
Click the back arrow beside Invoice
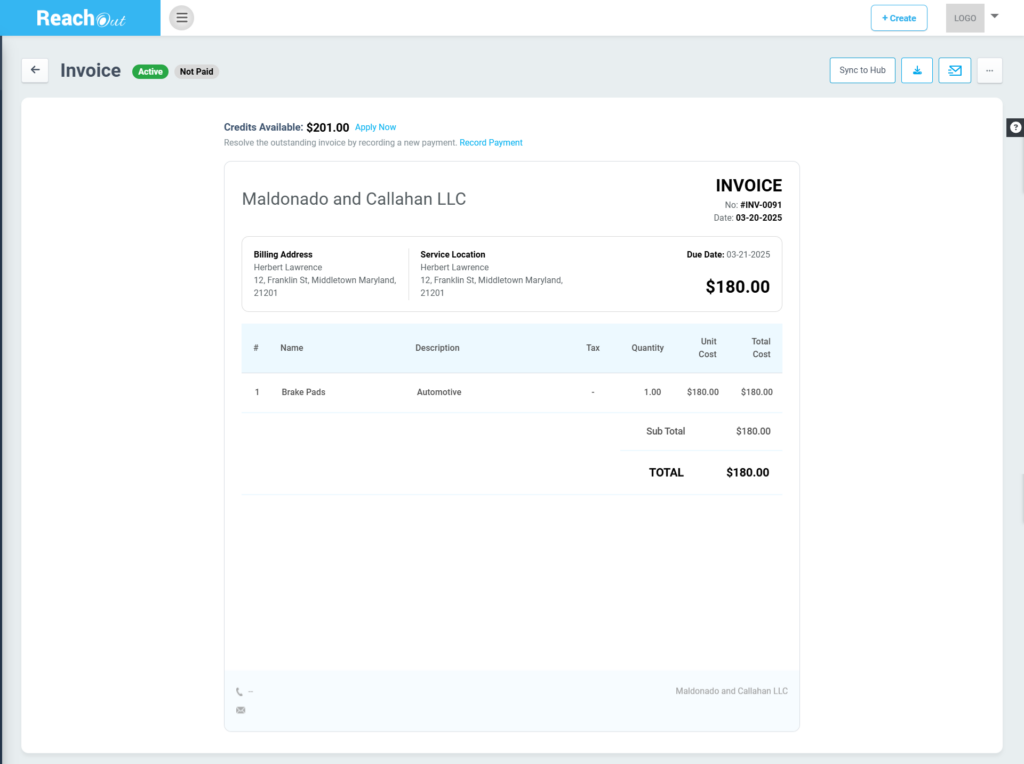35,70
